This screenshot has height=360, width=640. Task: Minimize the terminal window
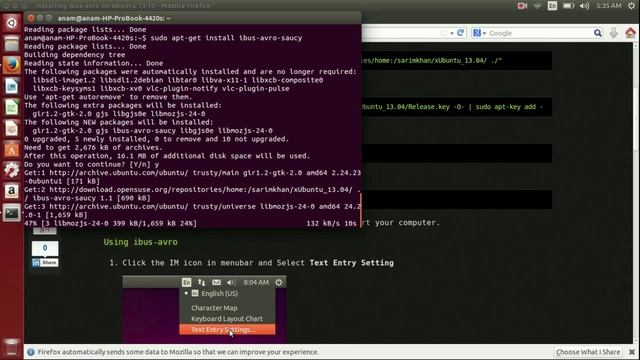coord(40,18)
